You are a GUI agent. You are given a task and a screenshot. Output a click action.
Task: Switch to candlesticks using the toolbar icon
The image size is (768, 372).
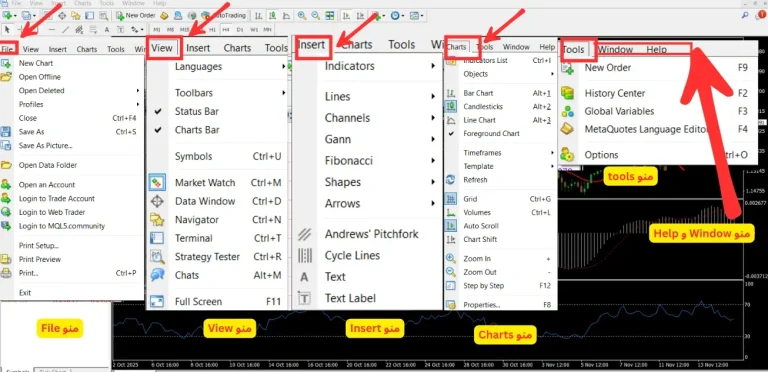273,16
